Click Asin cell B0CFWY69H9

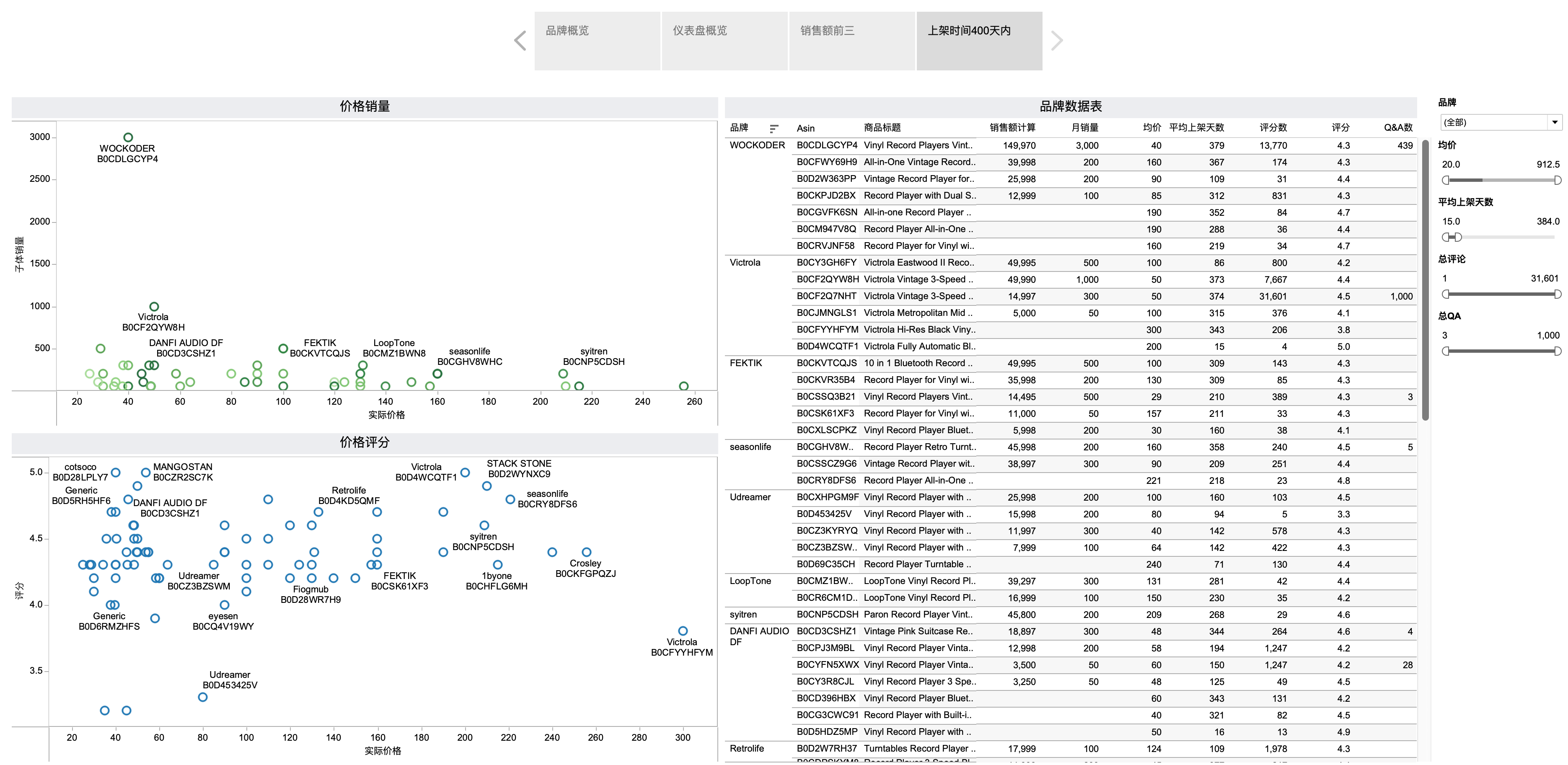(x=827, y=163)
